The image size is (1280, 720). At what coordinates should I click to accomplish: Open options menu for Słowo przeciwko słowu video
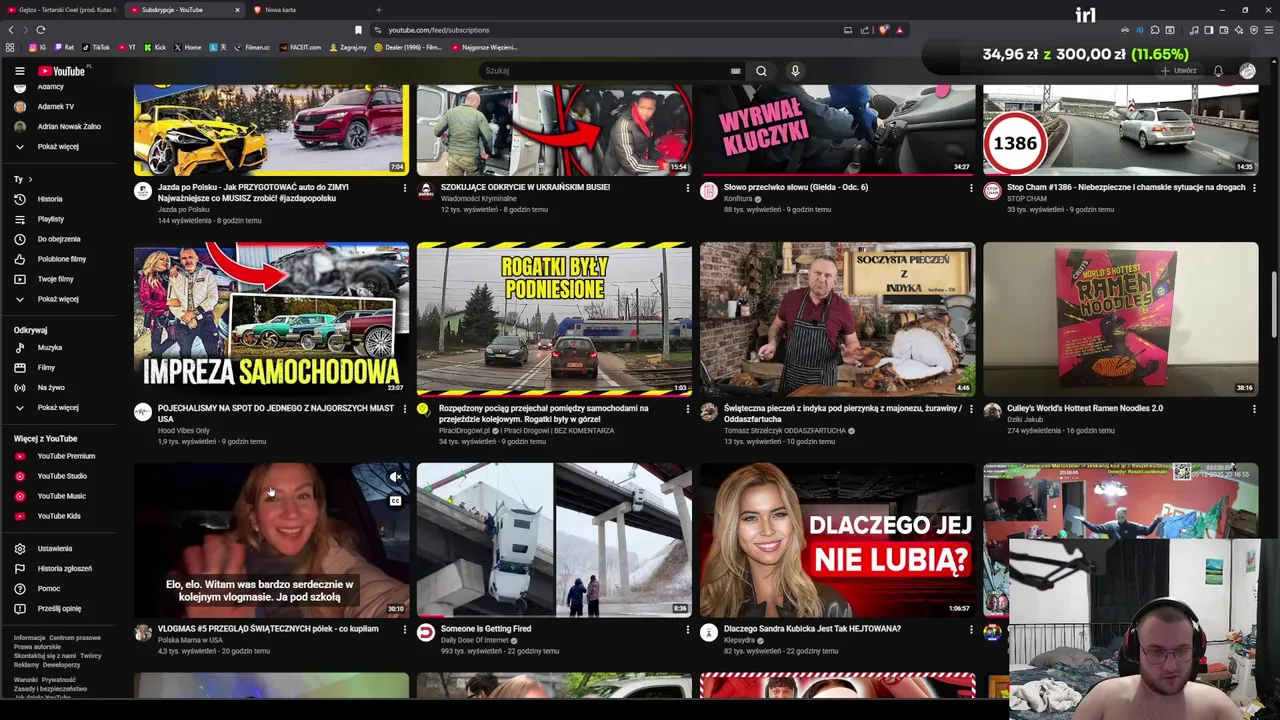971,188
